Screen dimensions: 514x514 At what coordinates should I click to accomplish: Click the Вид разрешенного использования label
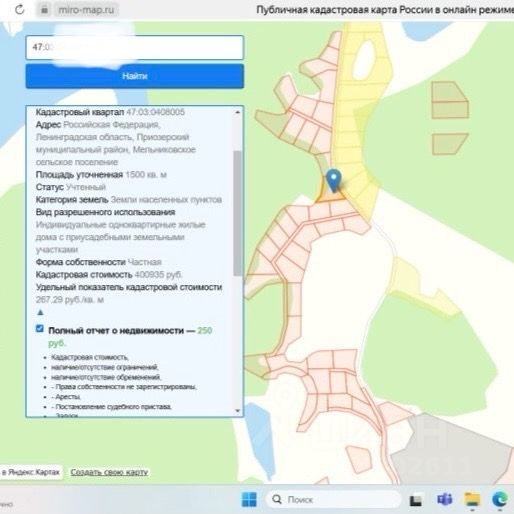pos(105,212)
